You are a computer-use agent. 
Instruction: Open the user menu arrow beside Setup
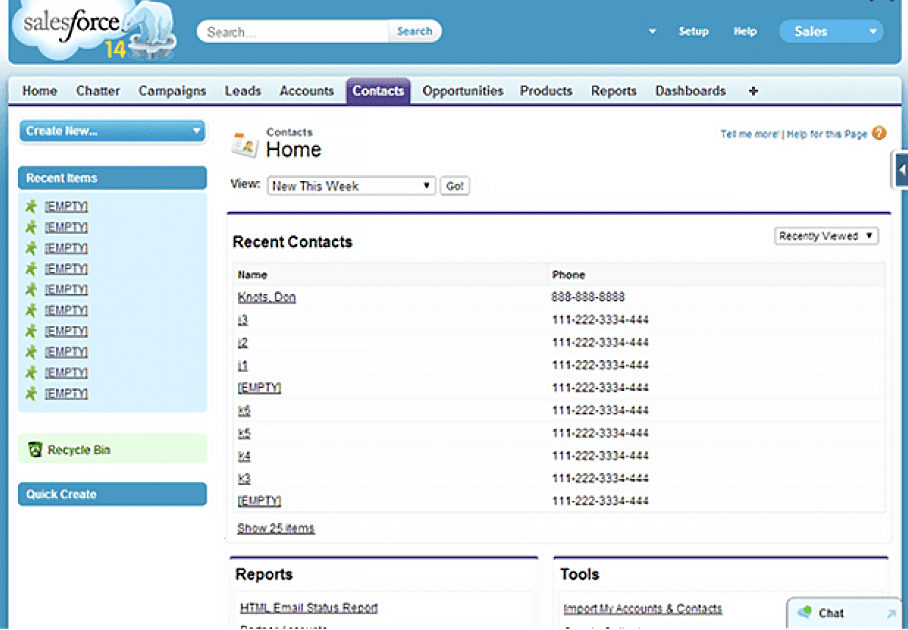click(652, 31)
